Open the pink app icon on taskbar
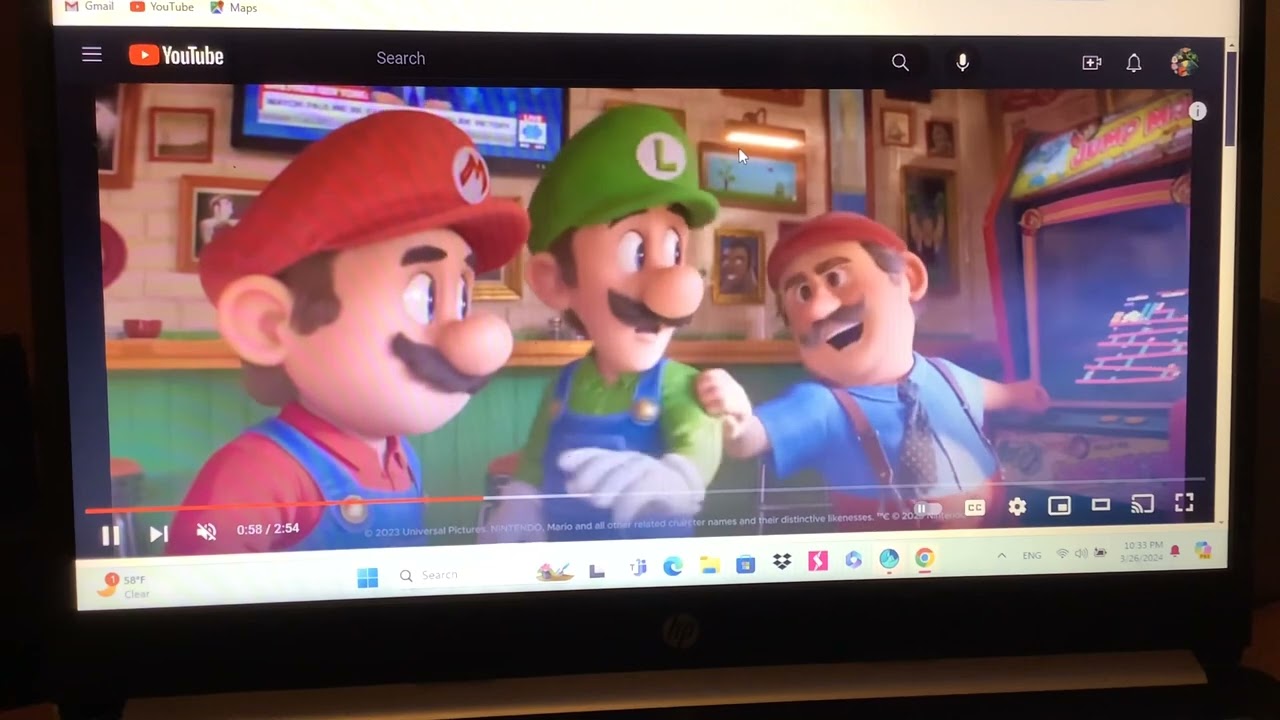Screen dimensions: 1280x720 (818, 561)
